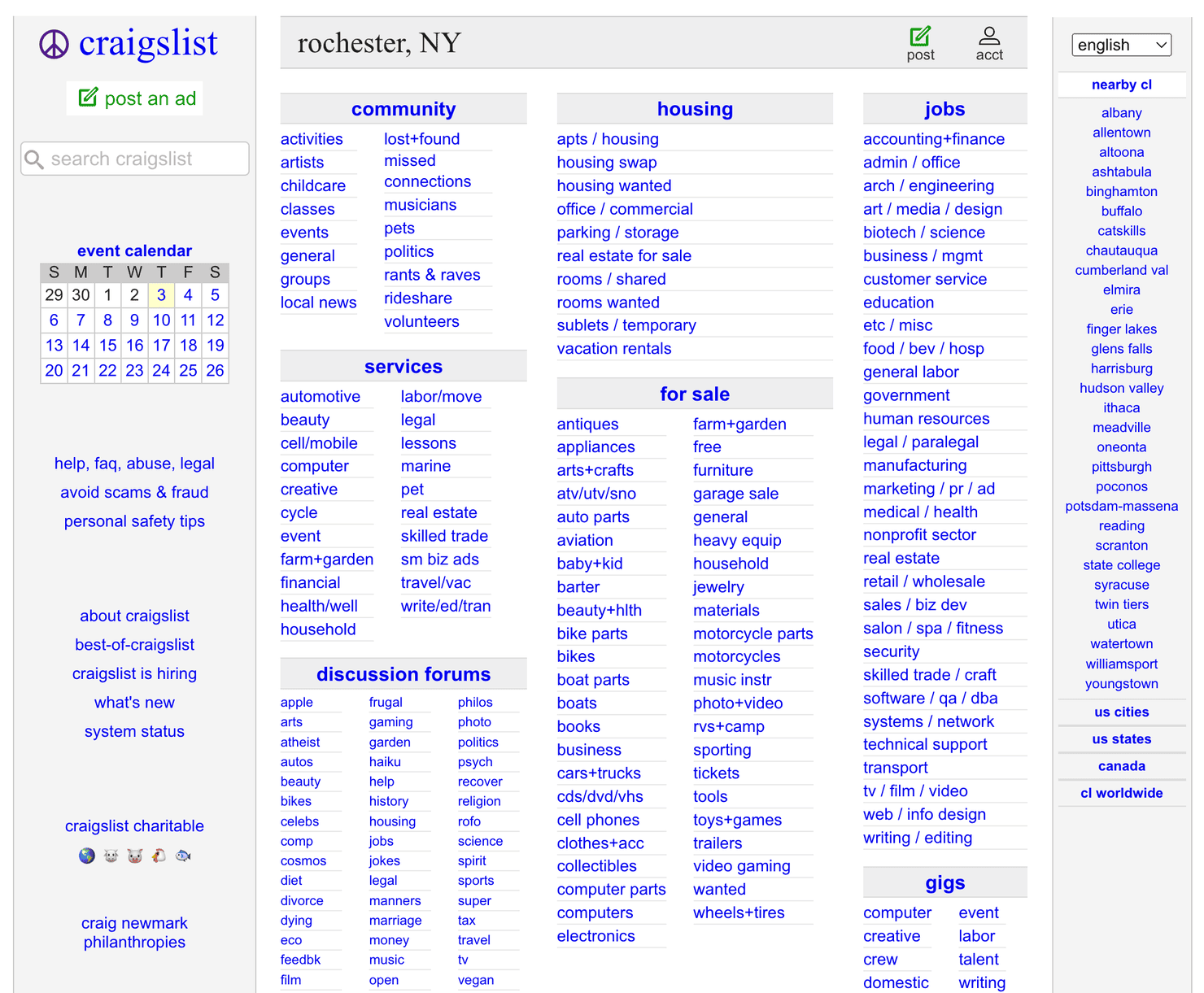Image resolution: width=1204 pixels, height=993 pixels.
Task: Click the craigslist peace sign logo
Action: pyautogui.click(x=55, y=45)
